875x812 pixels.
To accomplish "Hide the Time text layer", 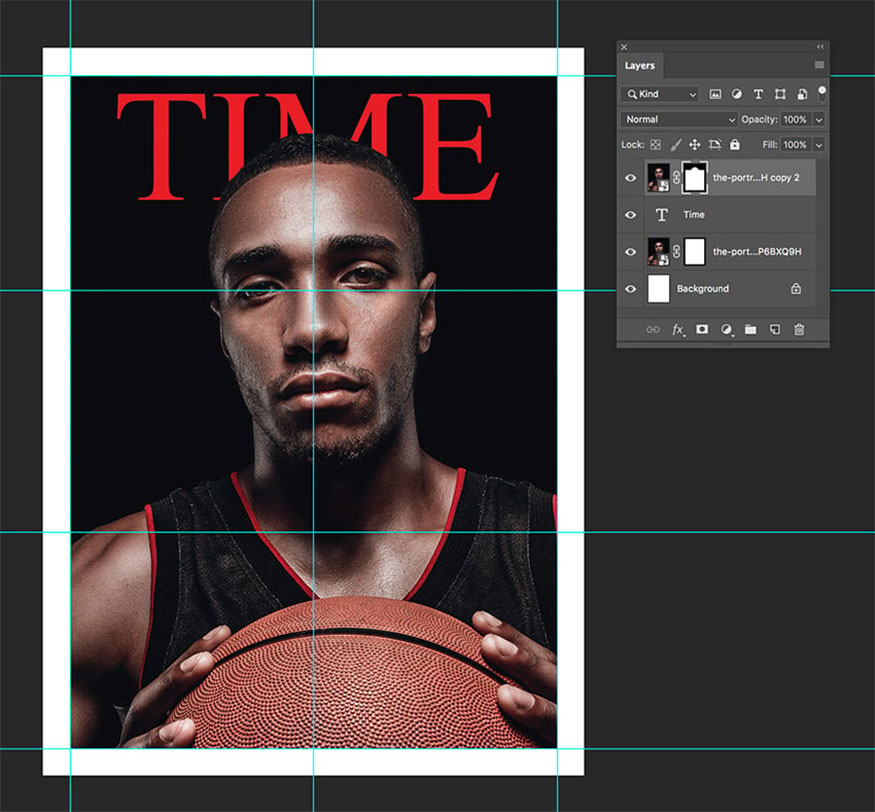I will (x=631, y=215).
